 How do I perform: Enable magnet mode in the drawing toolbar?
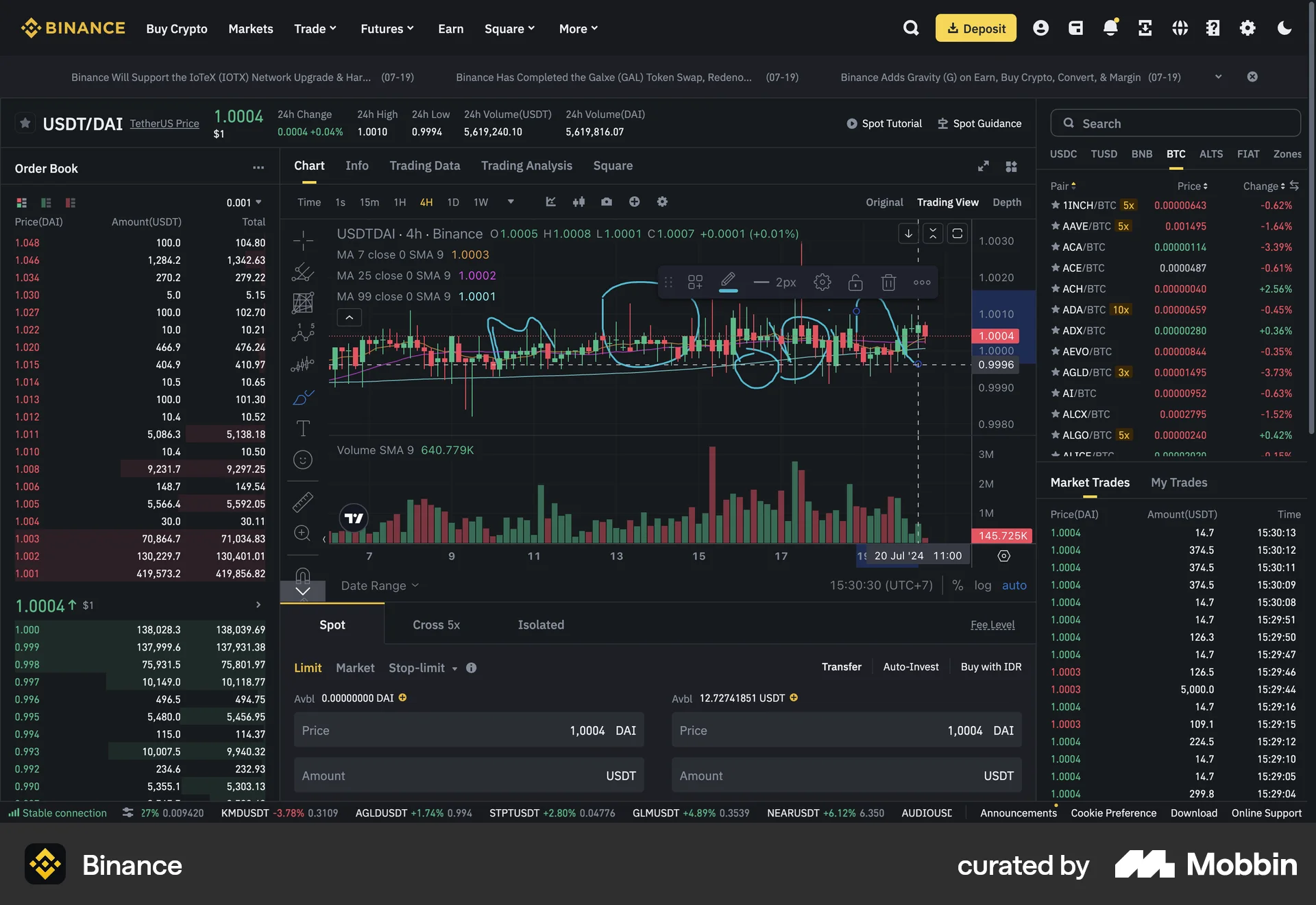pos(302,575)
